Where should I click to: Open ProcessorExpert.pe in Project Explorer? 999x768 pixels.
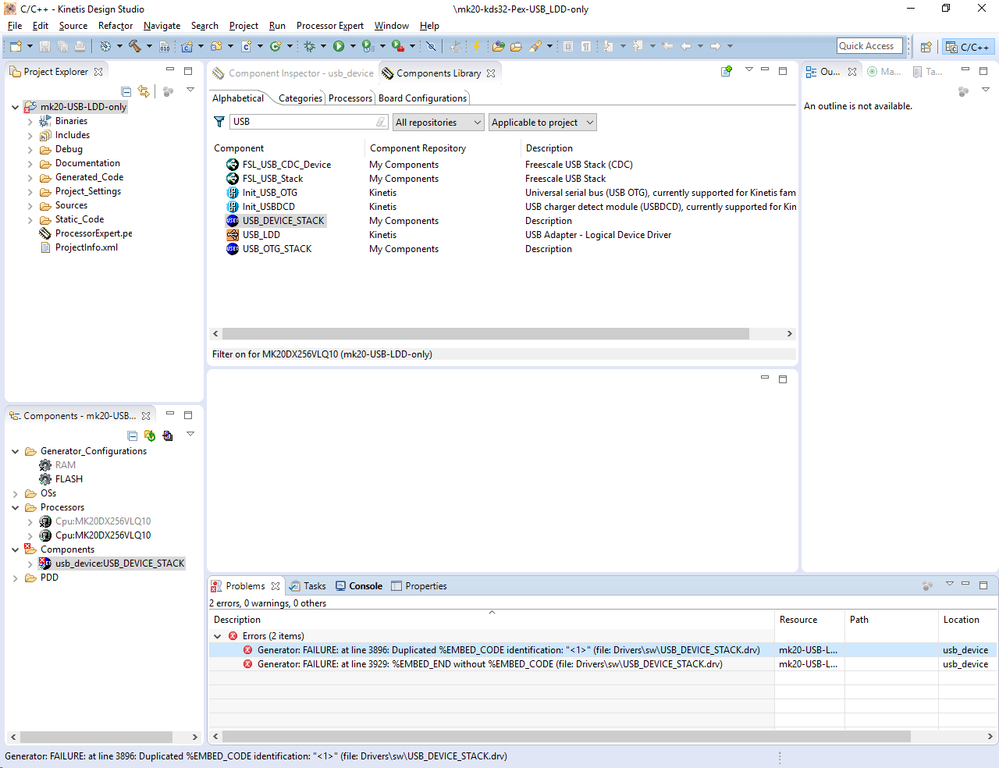[x=94, y=233]
